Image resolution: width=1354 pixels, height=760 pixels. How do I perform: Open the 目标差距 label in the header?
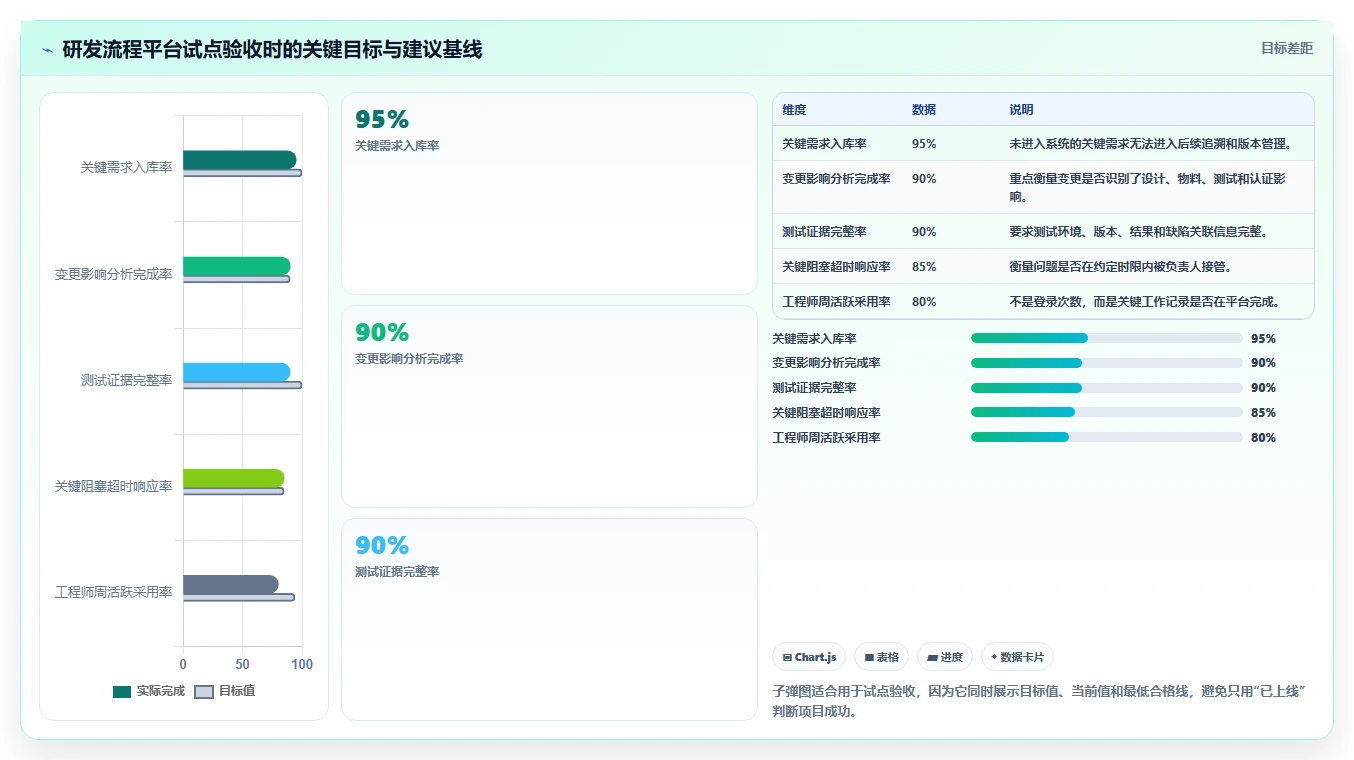pyautogui.click(x=1287, y=48)
